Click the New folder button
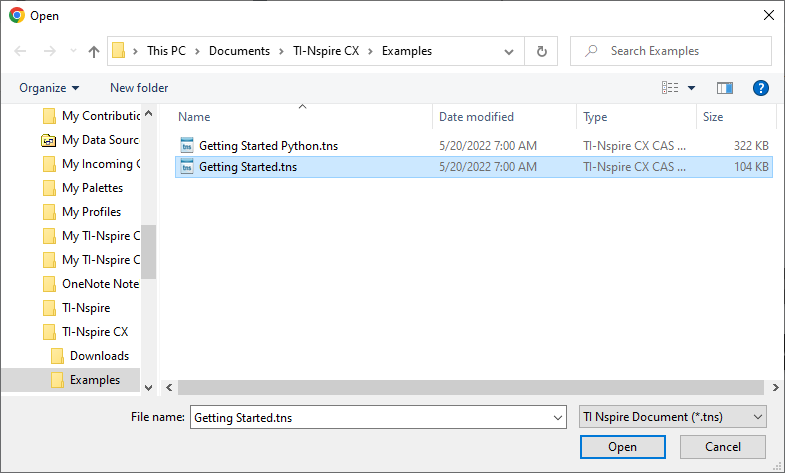 (139, 88)
